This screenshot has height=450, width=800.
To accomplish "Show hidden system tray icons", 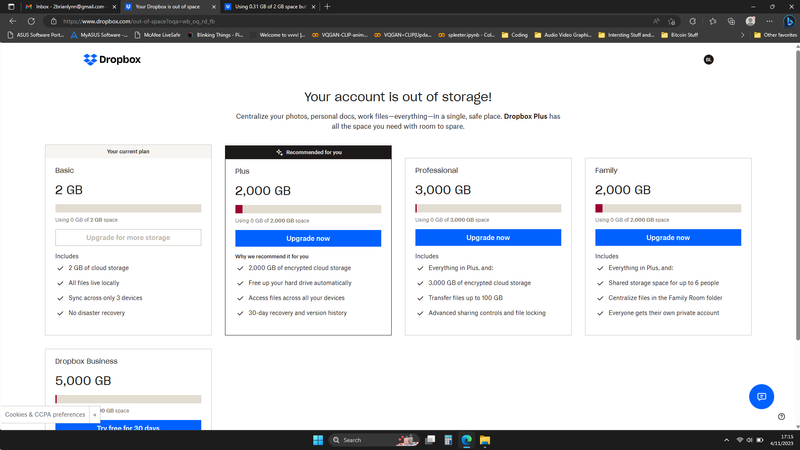I will 723,440.
